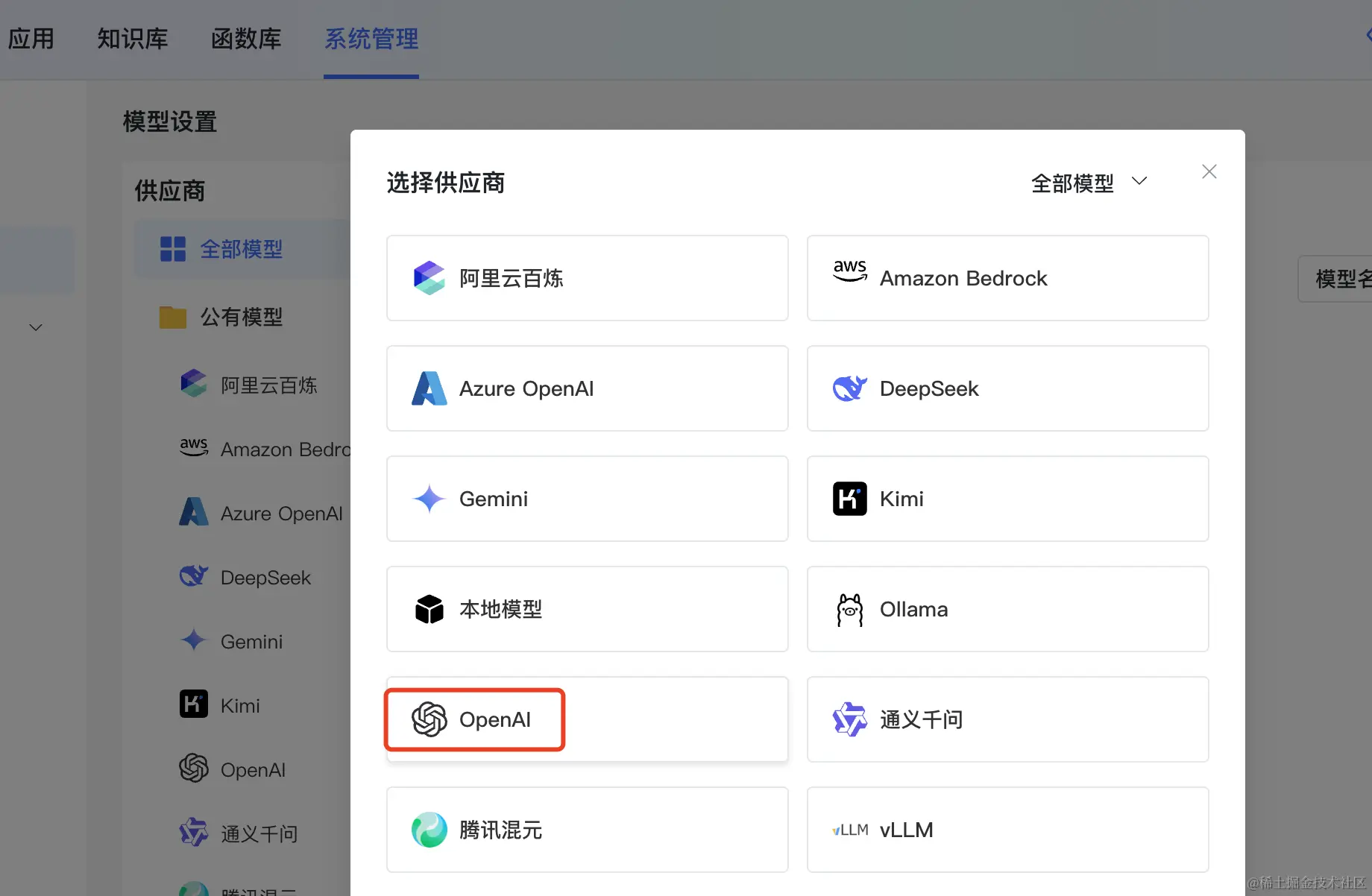Viewport: 1372px width, 896px height.
Task: Open the 全部模型 dropdown in dialog
Action: coord(1089,183)
